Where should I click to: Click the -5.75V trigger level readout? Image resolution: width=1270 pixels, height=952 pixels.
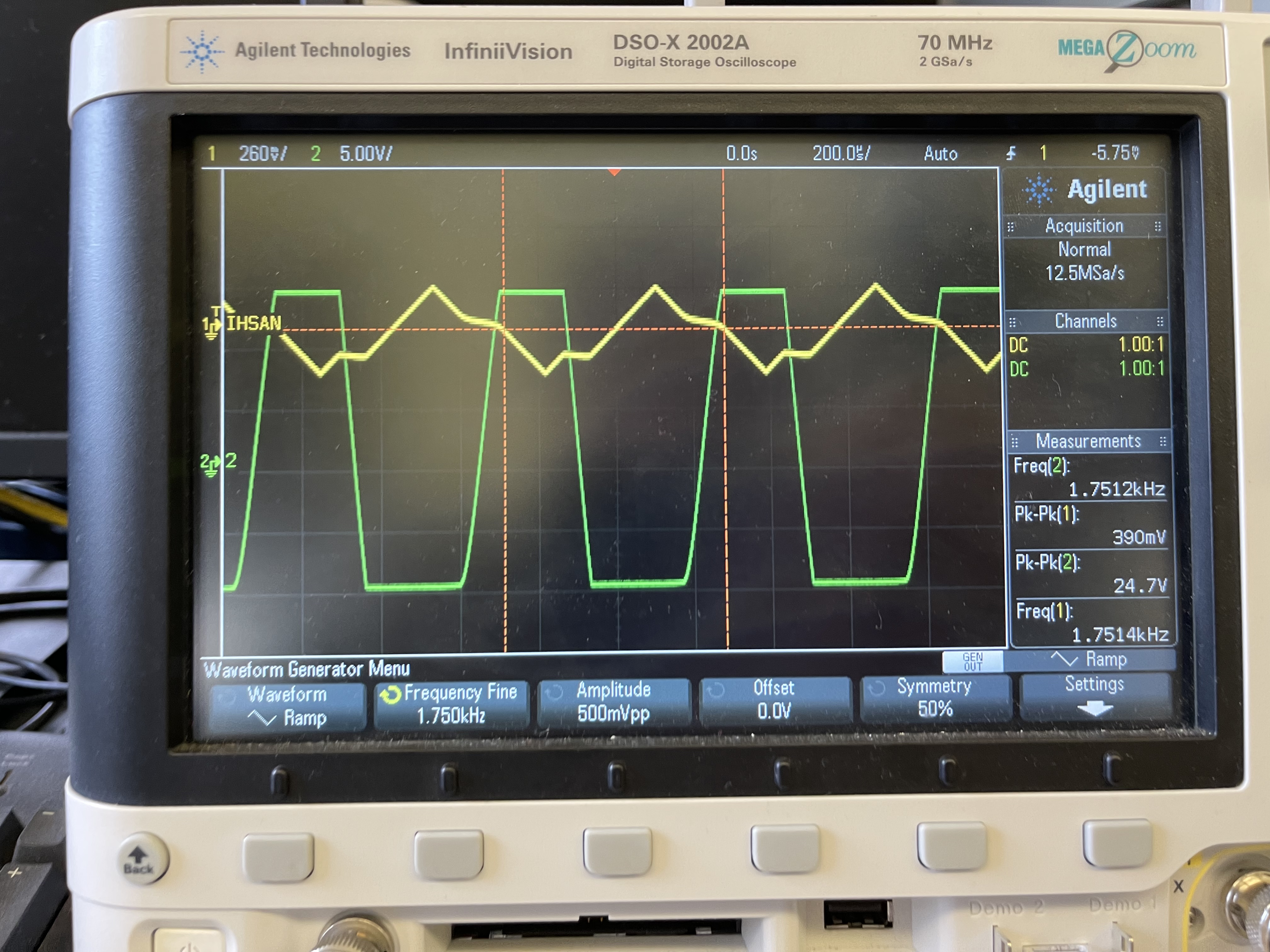click(1115, 153)
